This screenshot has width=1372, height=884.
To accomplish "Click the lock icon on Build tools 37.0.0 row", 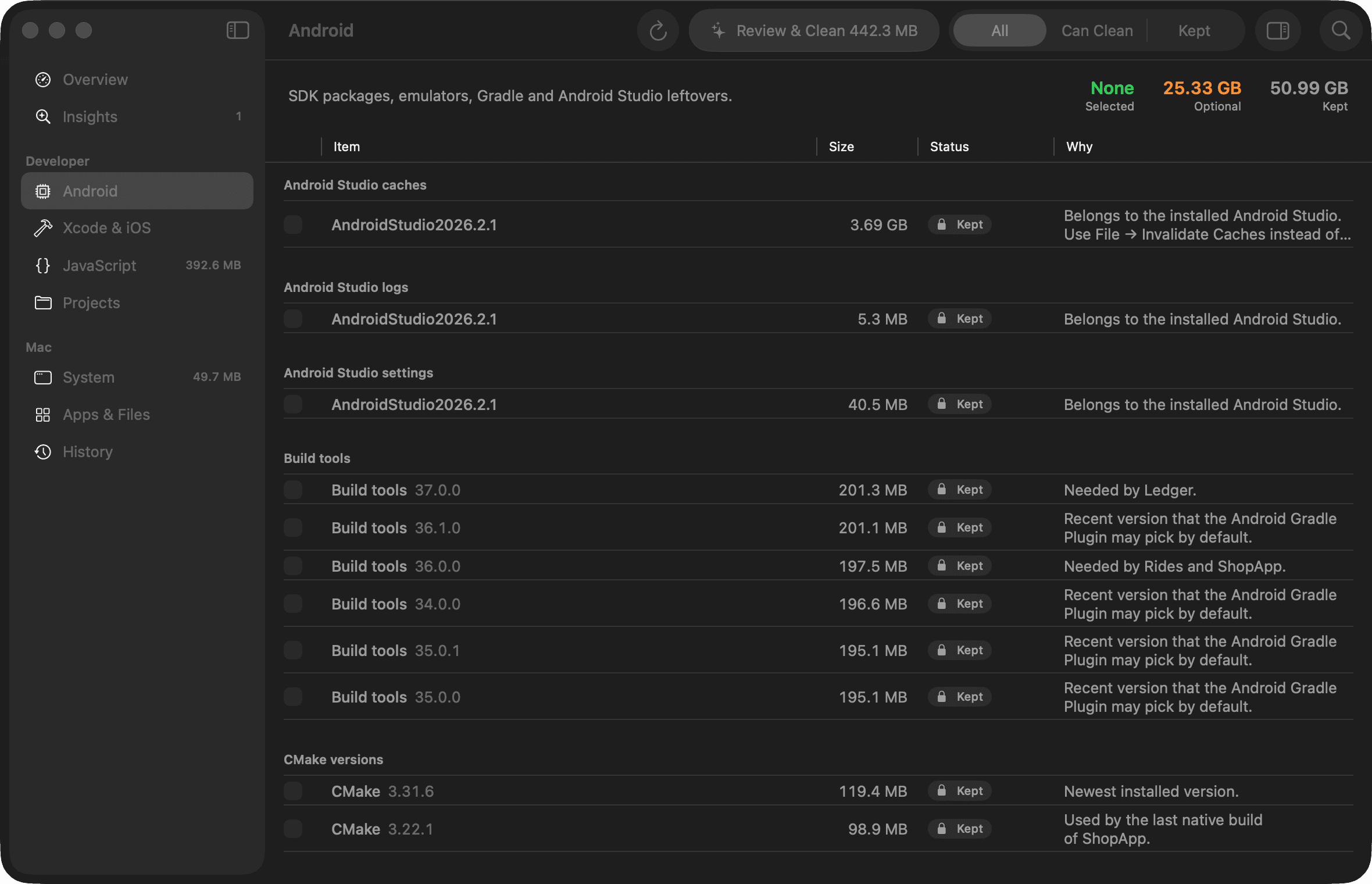I will pyautogui.click(x=942, y=490).
